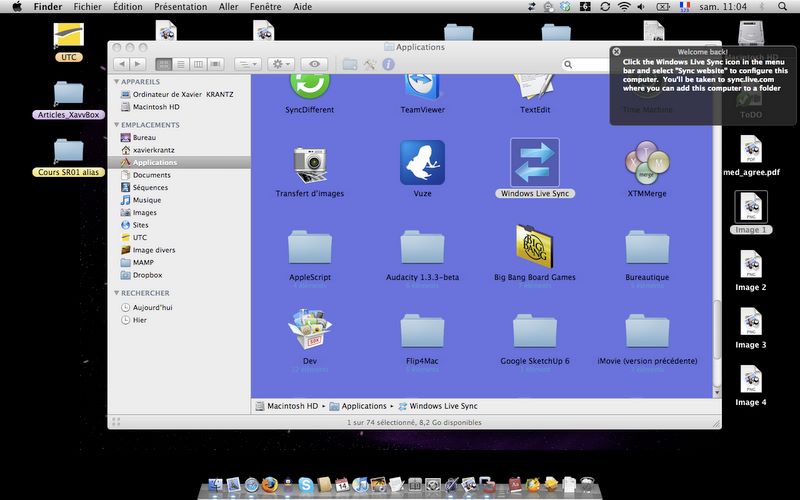
Task: Open the Aide menu
Action: tap(303, 7)
